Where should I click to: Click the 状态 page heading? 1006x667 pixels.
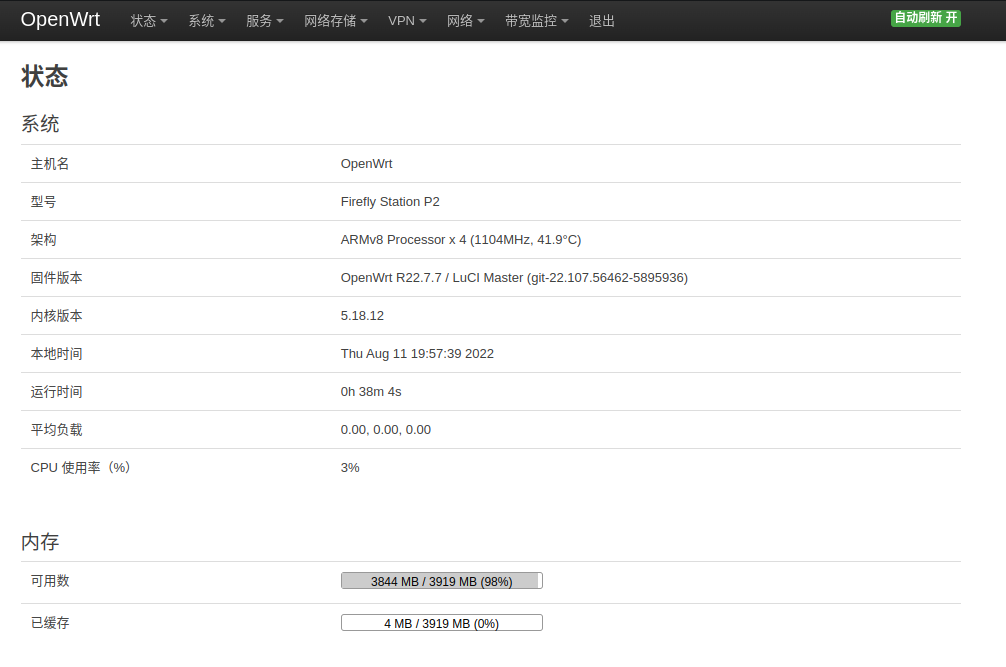pyautogui.click(x=45, y=76)
